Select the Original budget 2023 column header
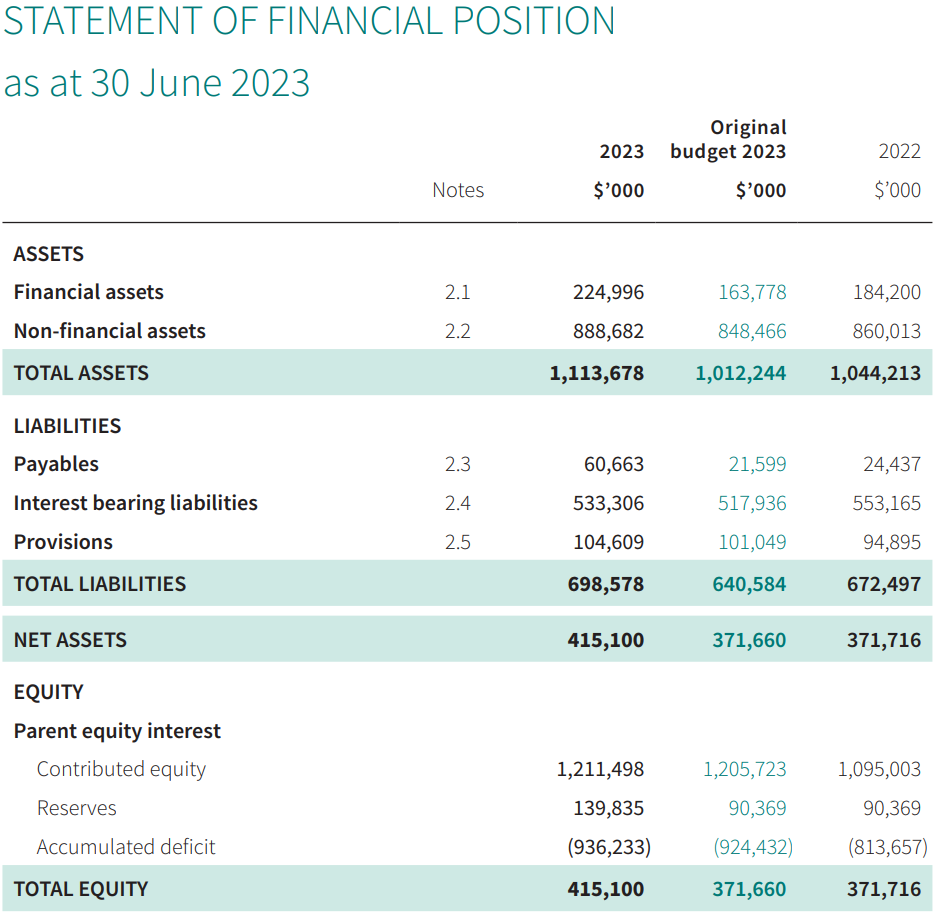The image size is (938, 919). coord(728,139)
